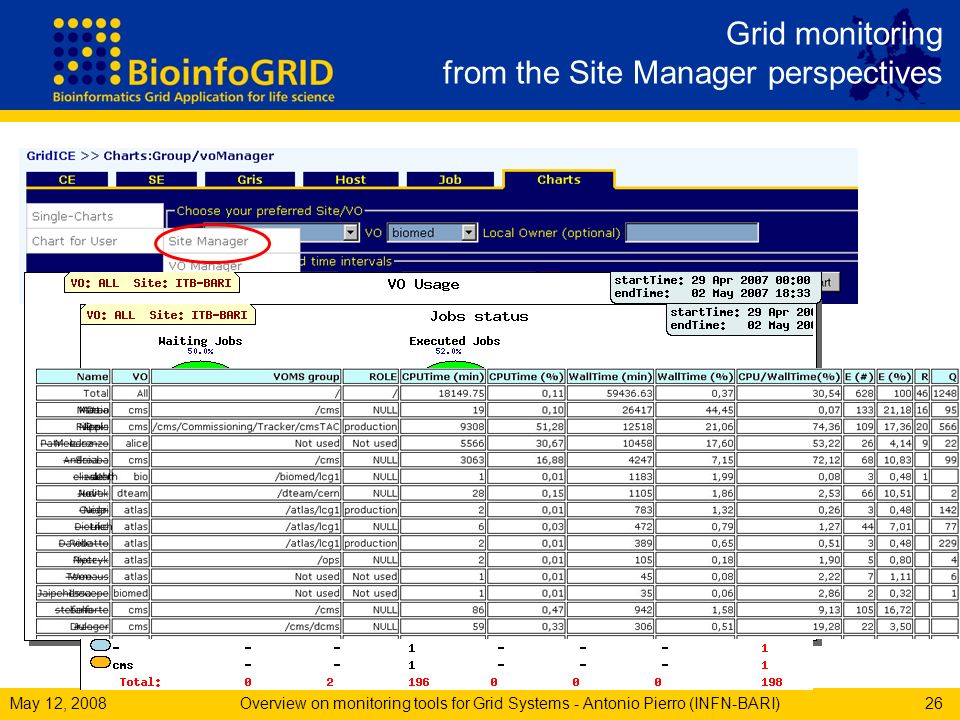960x720 pixels.
Task: Click the /cms/Commissioning/Tracker/cmsTAC group cell
Action: pyautogui.click(x=246, y=427)
